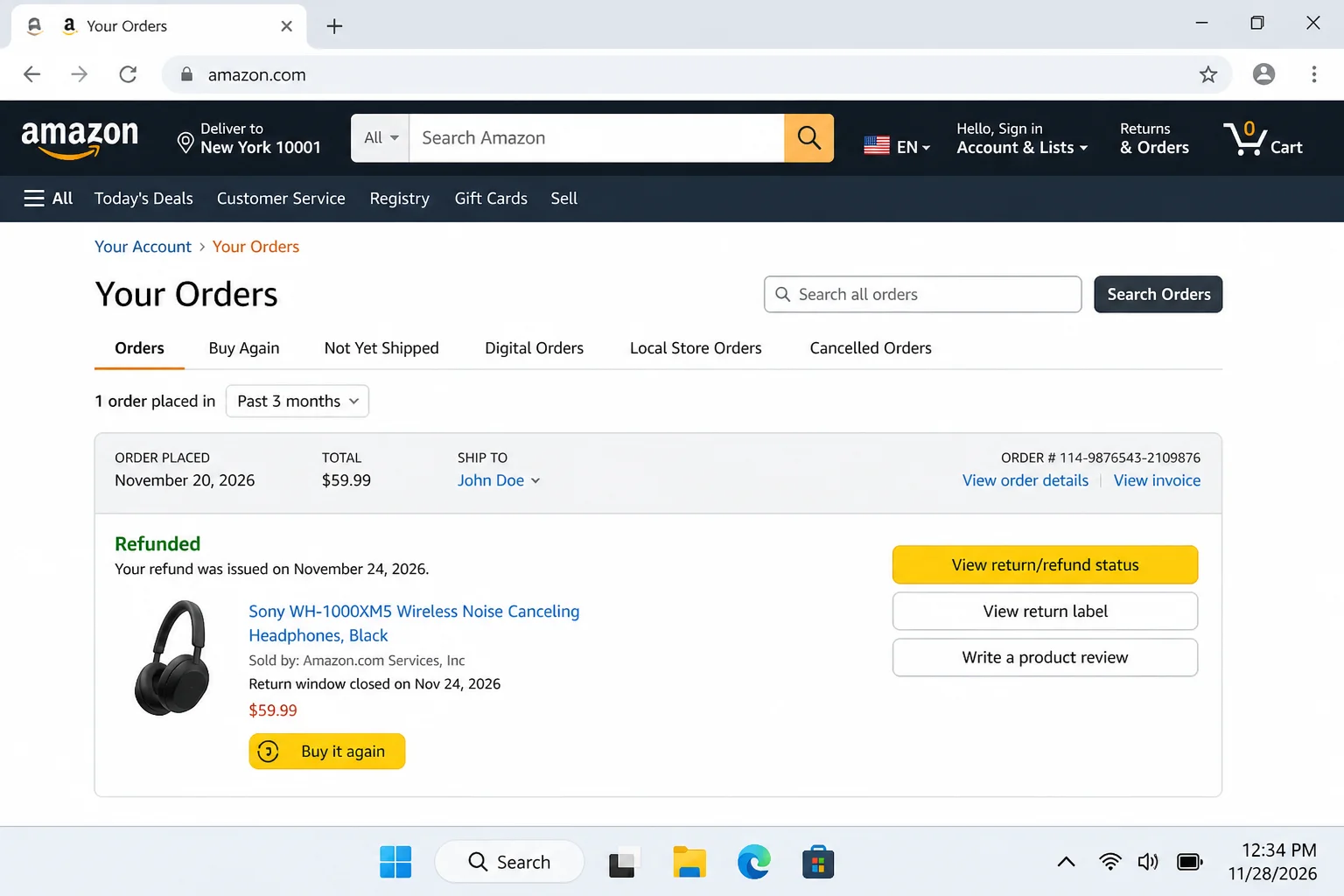The image size is (1344, 896).
Task: Expand John Doe ship-to details
Action: click(499, 480)
